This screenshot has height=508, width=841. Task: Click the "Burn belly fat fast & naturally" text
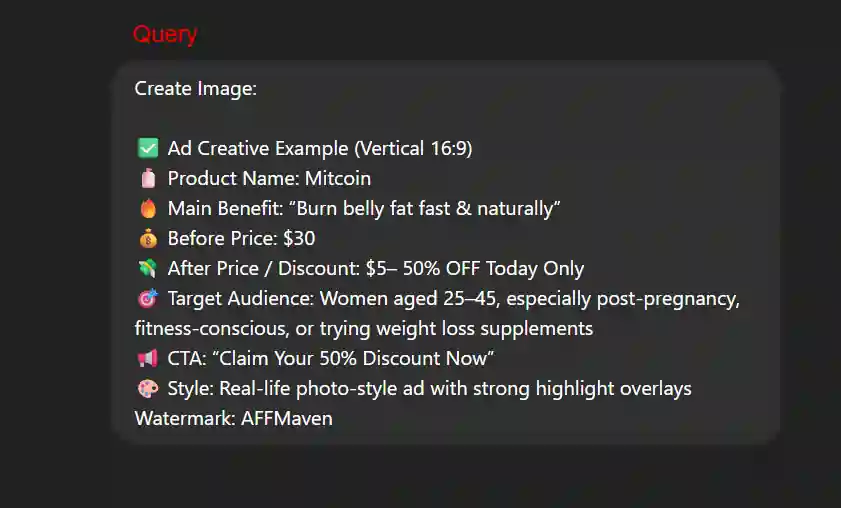click(419, 209)
